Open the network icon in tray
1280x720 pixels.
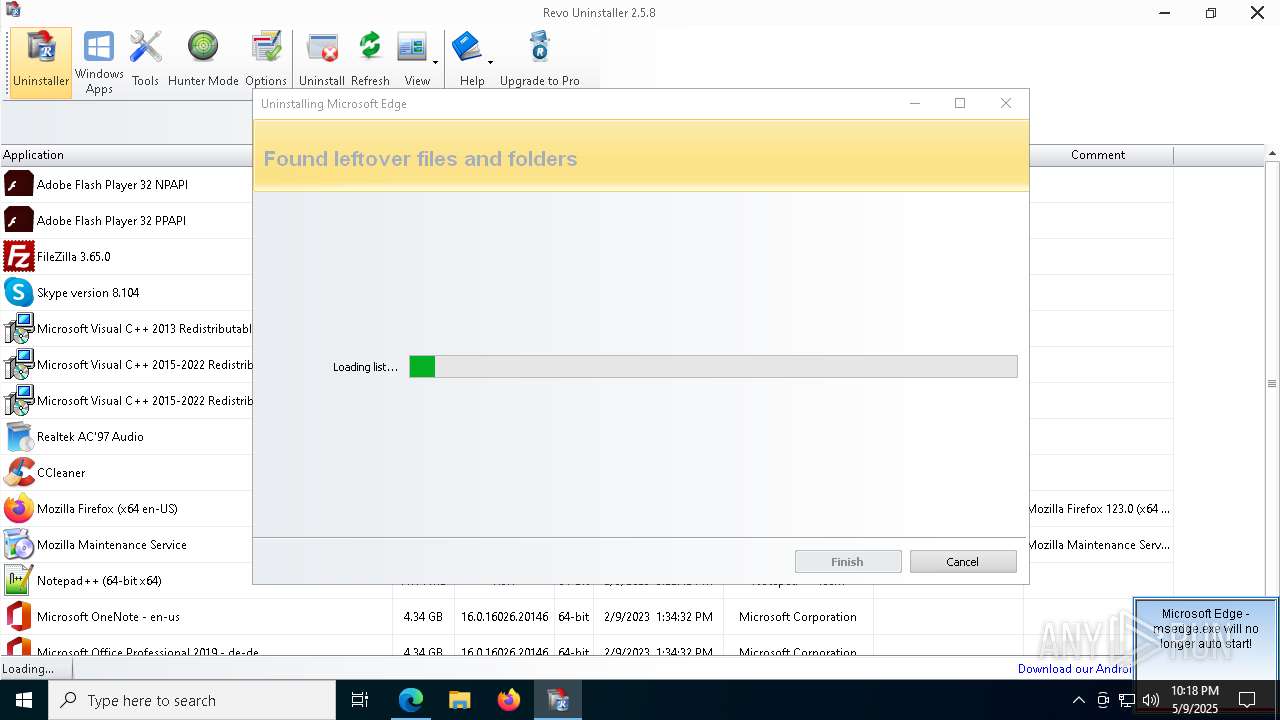click(x=1127, y=700)
